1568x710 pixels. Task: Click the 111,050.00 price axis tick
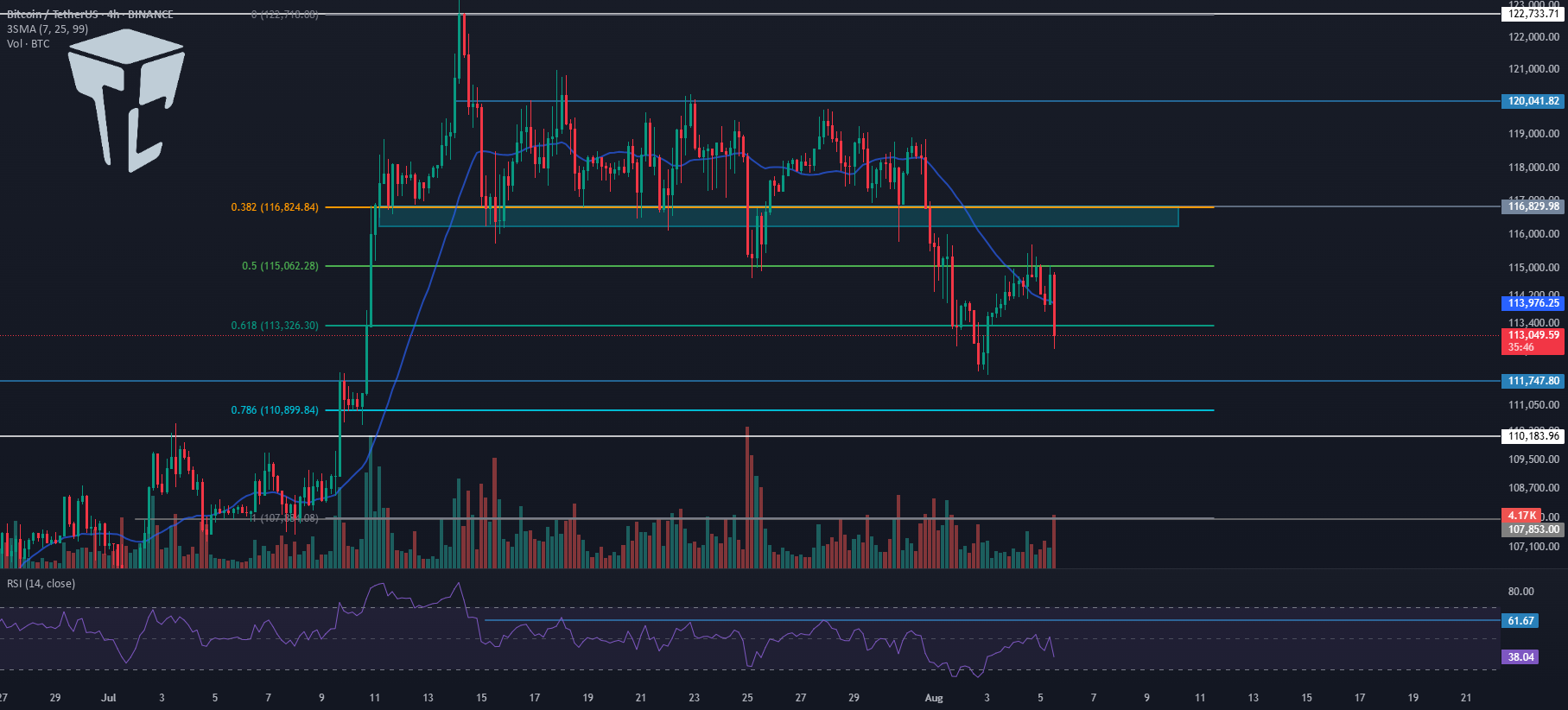pos(1533,405)
